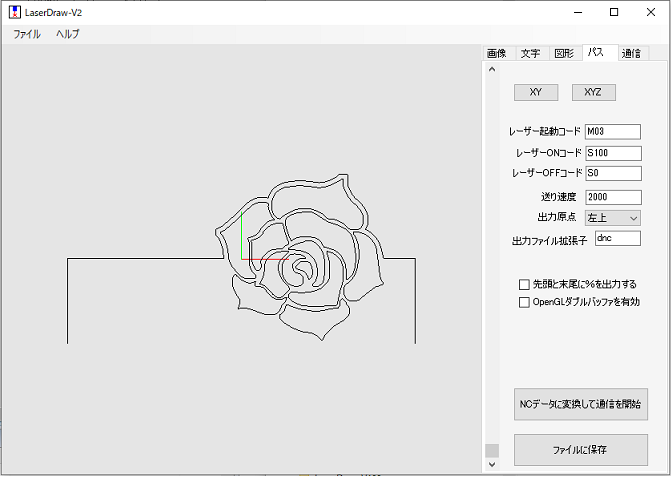Screen dimensions: 671x479
Task: Switch to the 図形 tab
Action: point(564,54)
